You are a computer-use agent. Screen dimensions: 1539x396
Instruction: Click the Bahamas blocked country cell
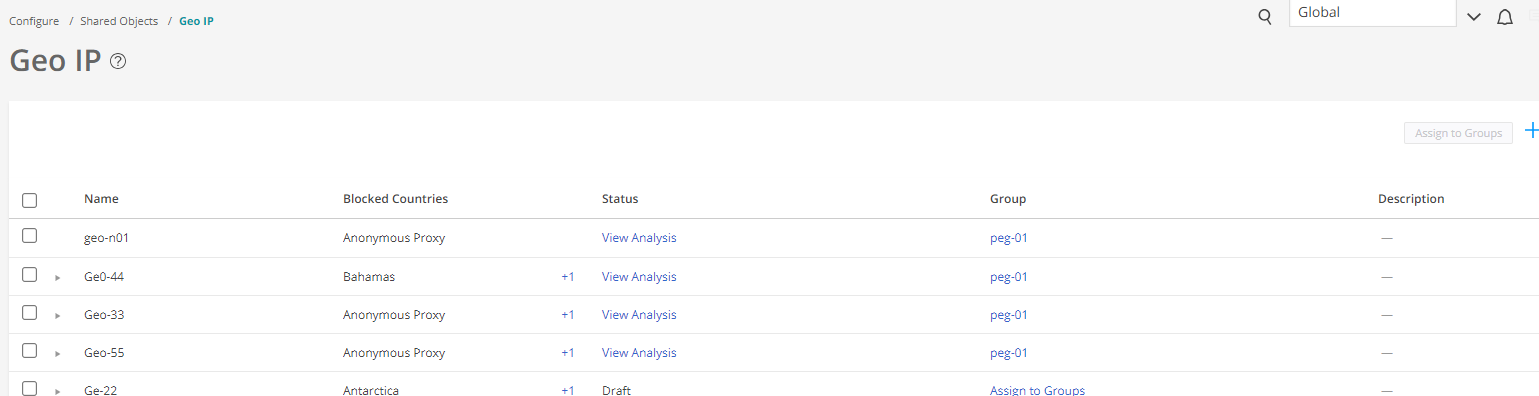(369, 276)
